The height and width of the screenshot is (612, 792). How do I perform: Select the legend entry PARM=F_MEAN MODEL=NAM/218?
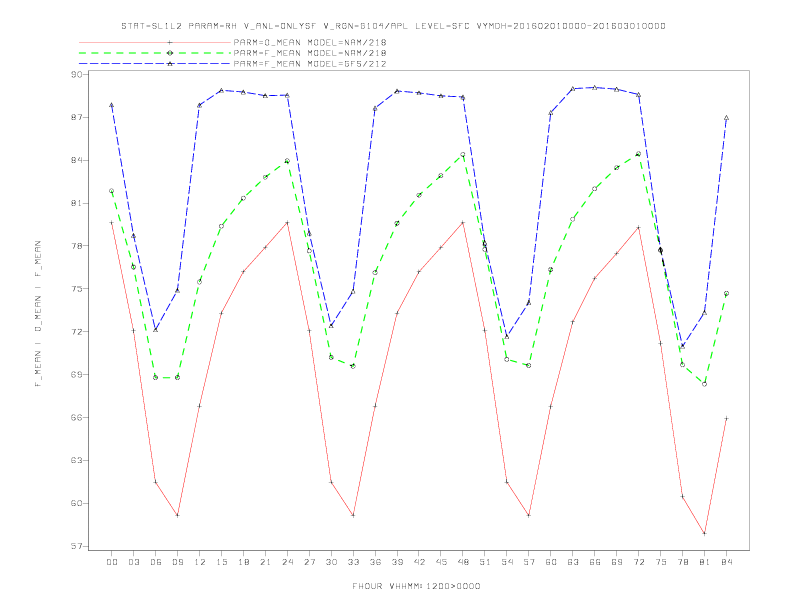click(310, 53)
